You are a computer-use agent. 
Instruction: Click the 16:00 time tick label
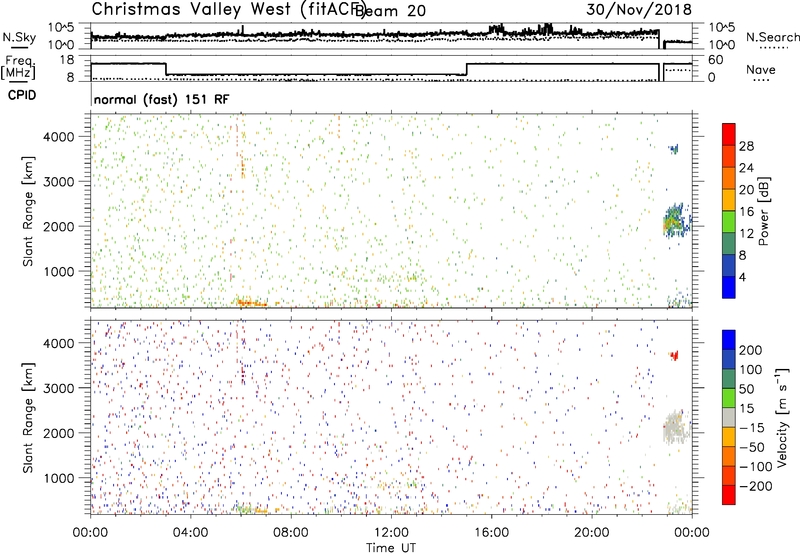tap(491, 533)
